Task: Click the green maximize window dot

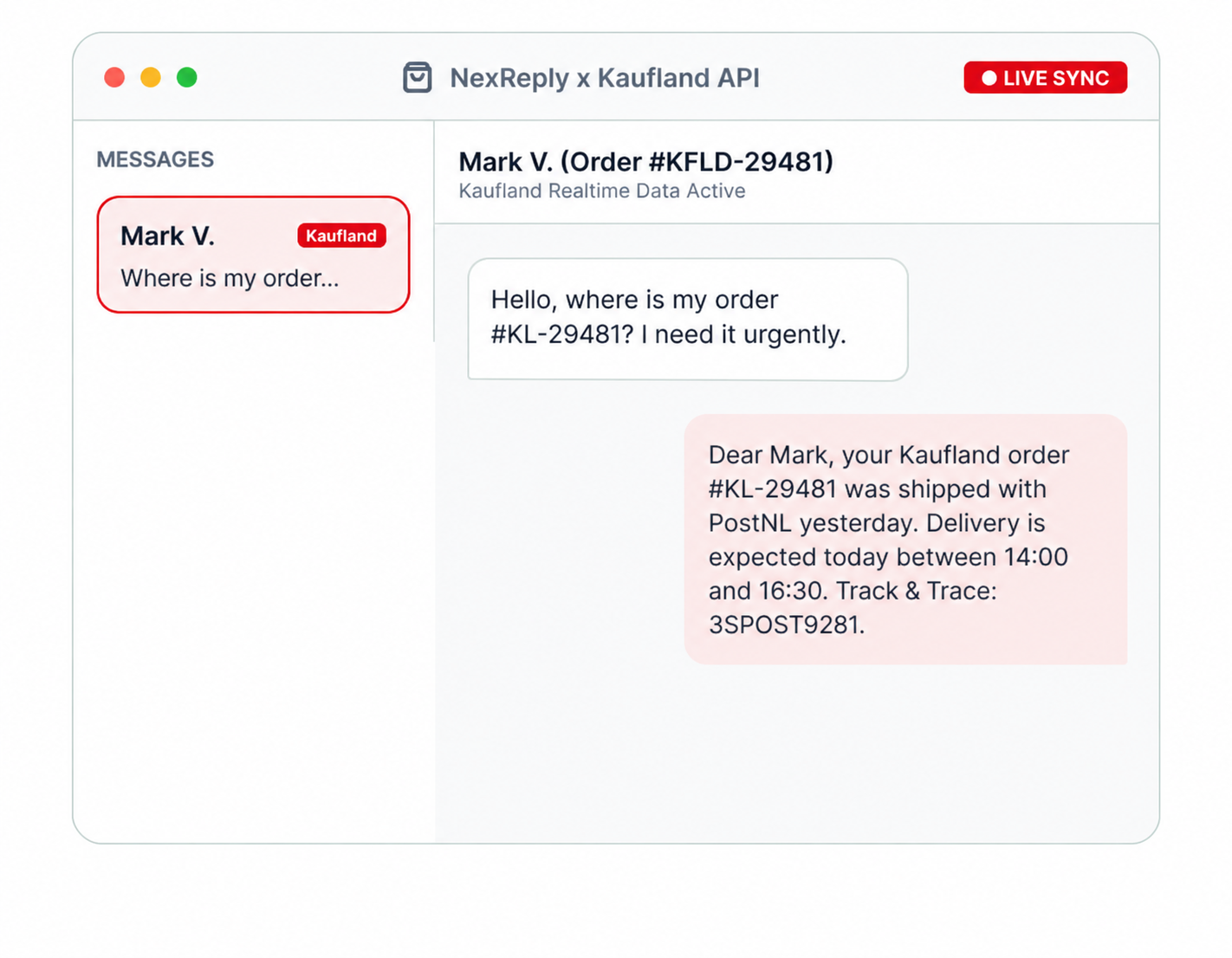Action: click(x=187, y=78)
